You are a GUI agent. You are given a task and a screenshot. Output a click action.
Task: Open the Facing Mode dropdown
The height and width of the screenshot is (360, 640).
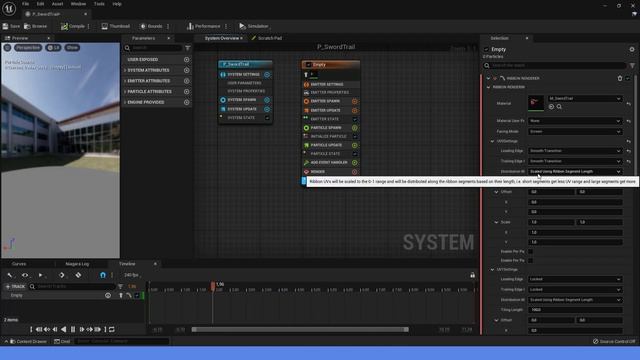[x=575, y=131]
